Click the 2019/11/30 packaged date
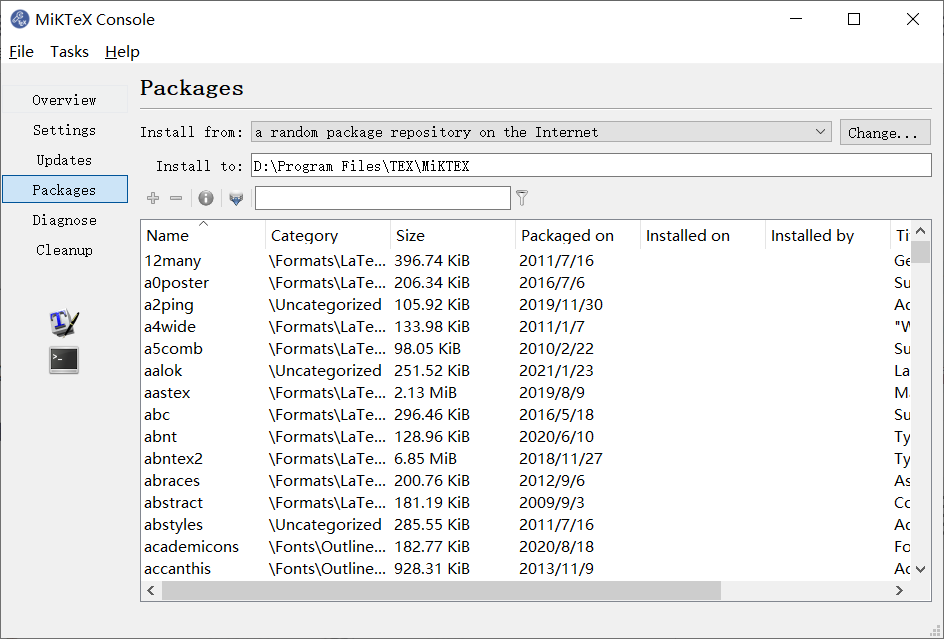This screenshot has width=944, height=639. pos(560,305)
